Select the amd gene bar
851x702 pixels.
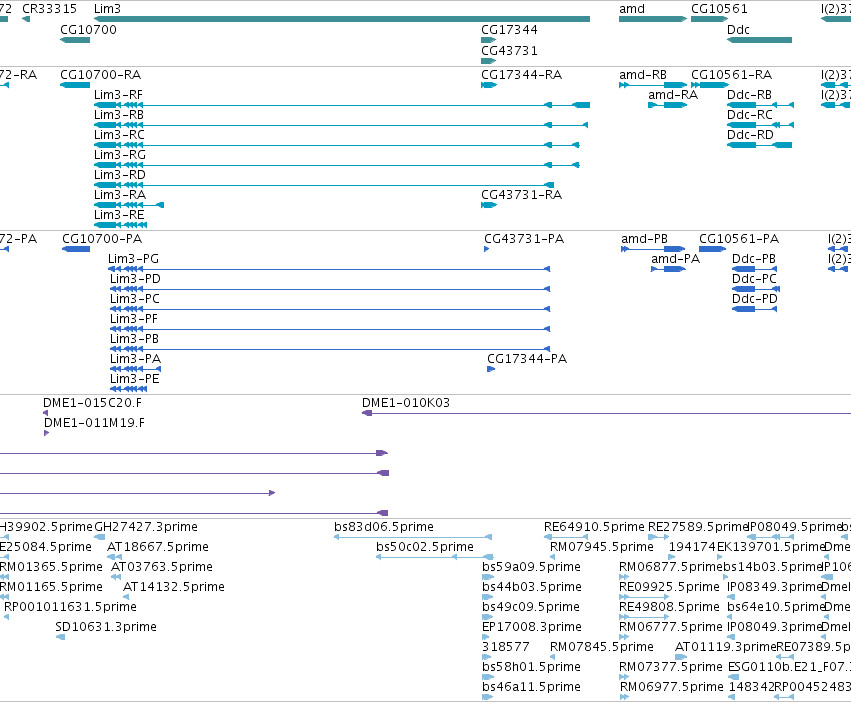653,19
